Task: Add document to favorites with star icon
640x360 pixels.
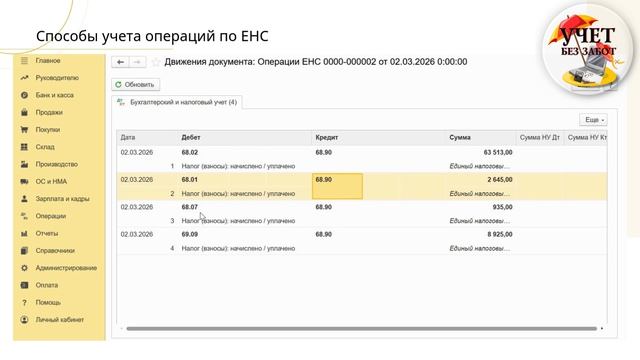Action: point(156,62)
